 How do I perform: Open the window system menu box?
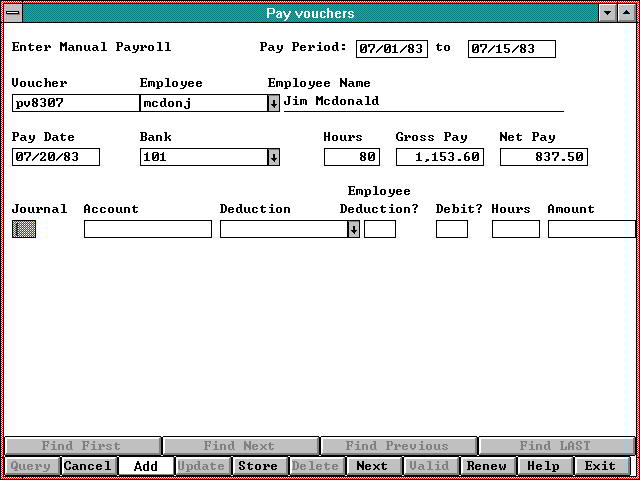pyautogui.click(x=12, y=13)
